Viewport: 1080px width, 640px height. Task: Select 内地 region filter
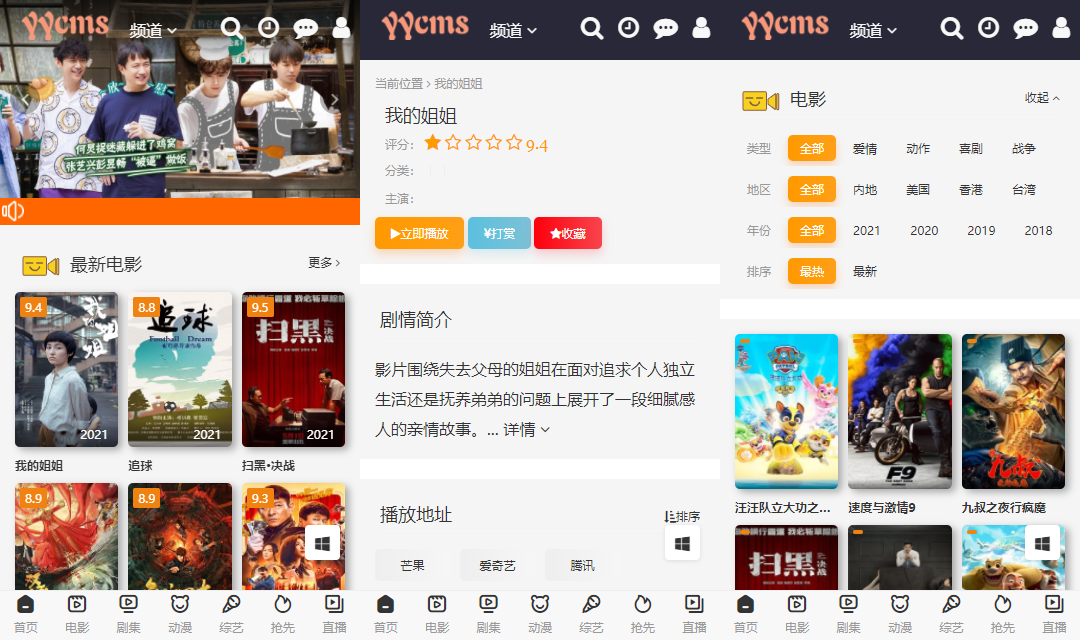tap(864, 189)
